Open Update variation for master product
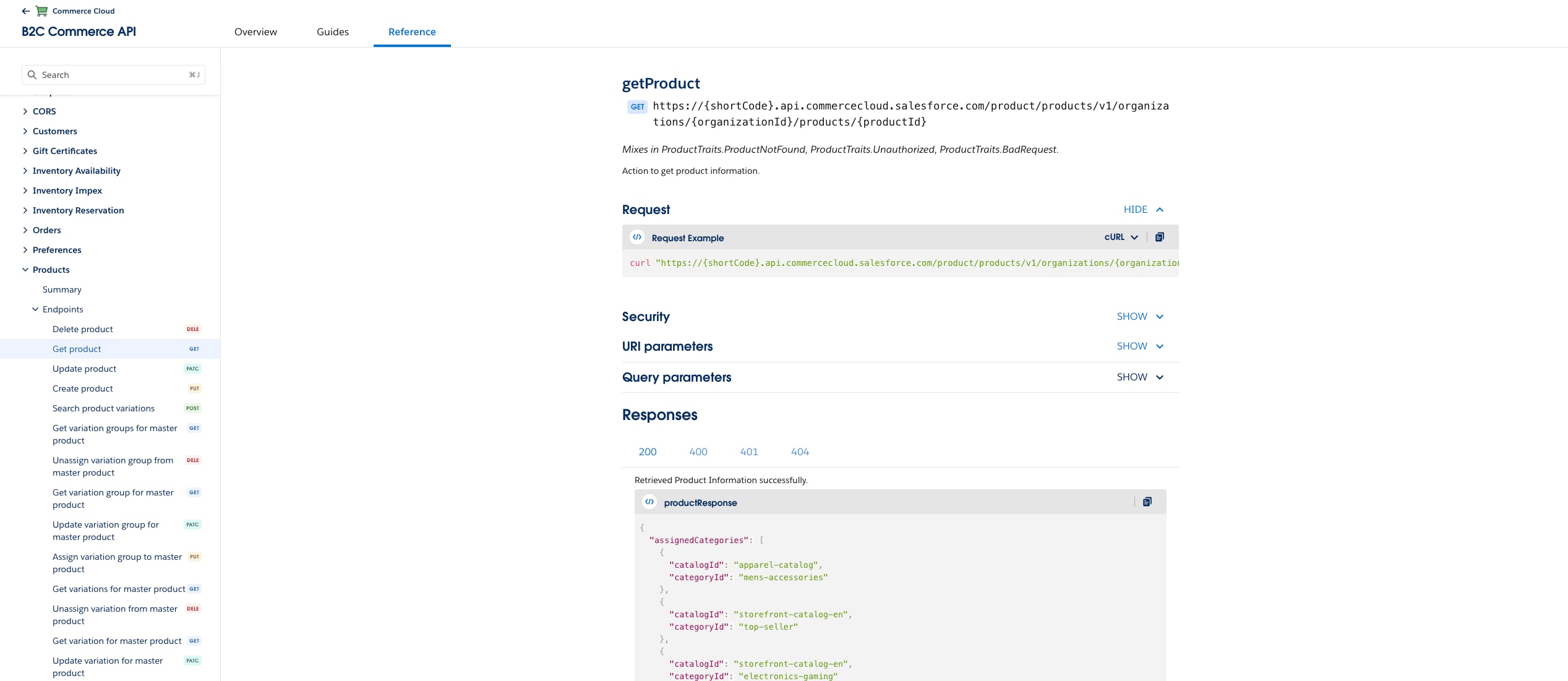1568x681 pixels. (108, 667)
